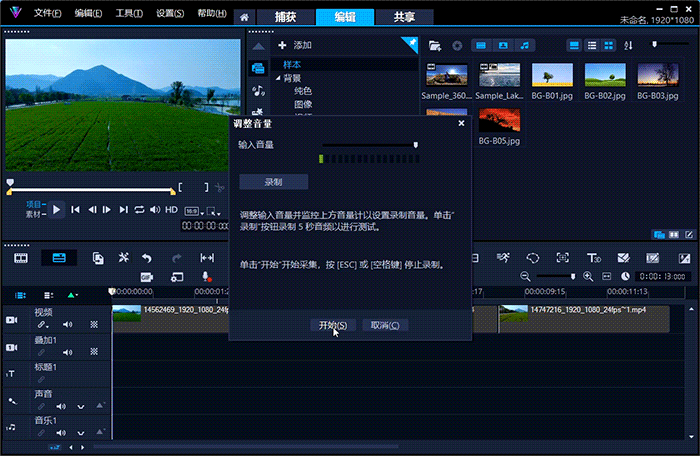Click the import media folder icon
Image resolution: width=700 pixels, height=456 pixels.
coord(435,45)
